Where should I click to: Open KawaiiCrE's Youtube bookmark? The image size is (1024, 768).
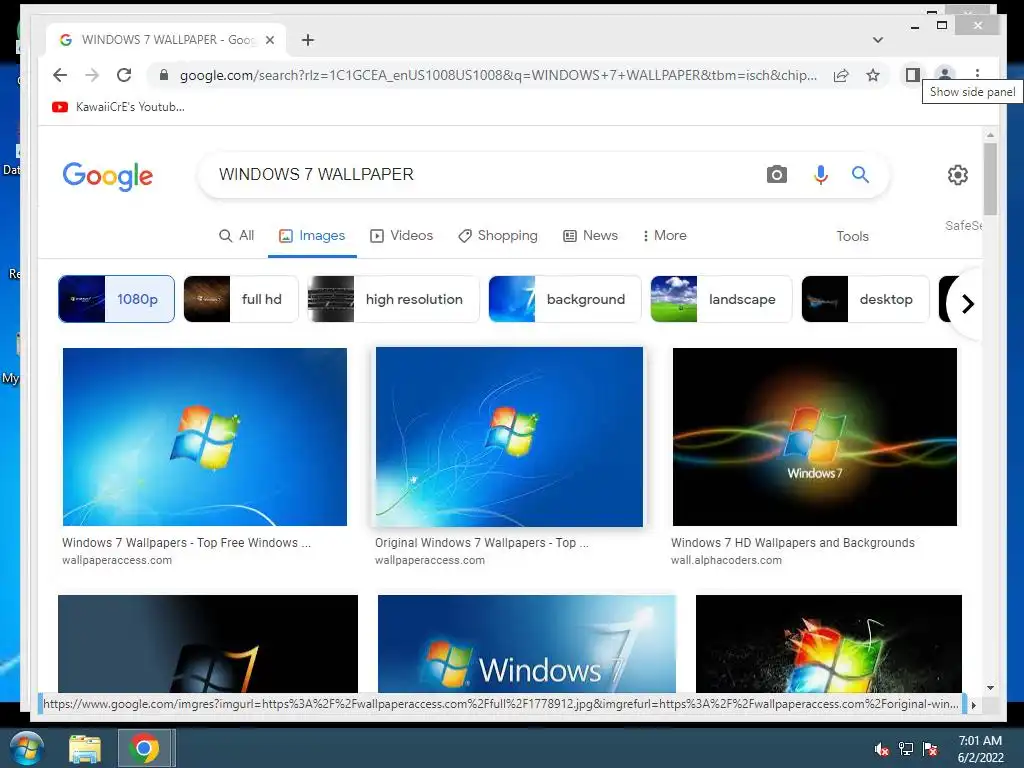pyautogui.click(x=118, y=107)
